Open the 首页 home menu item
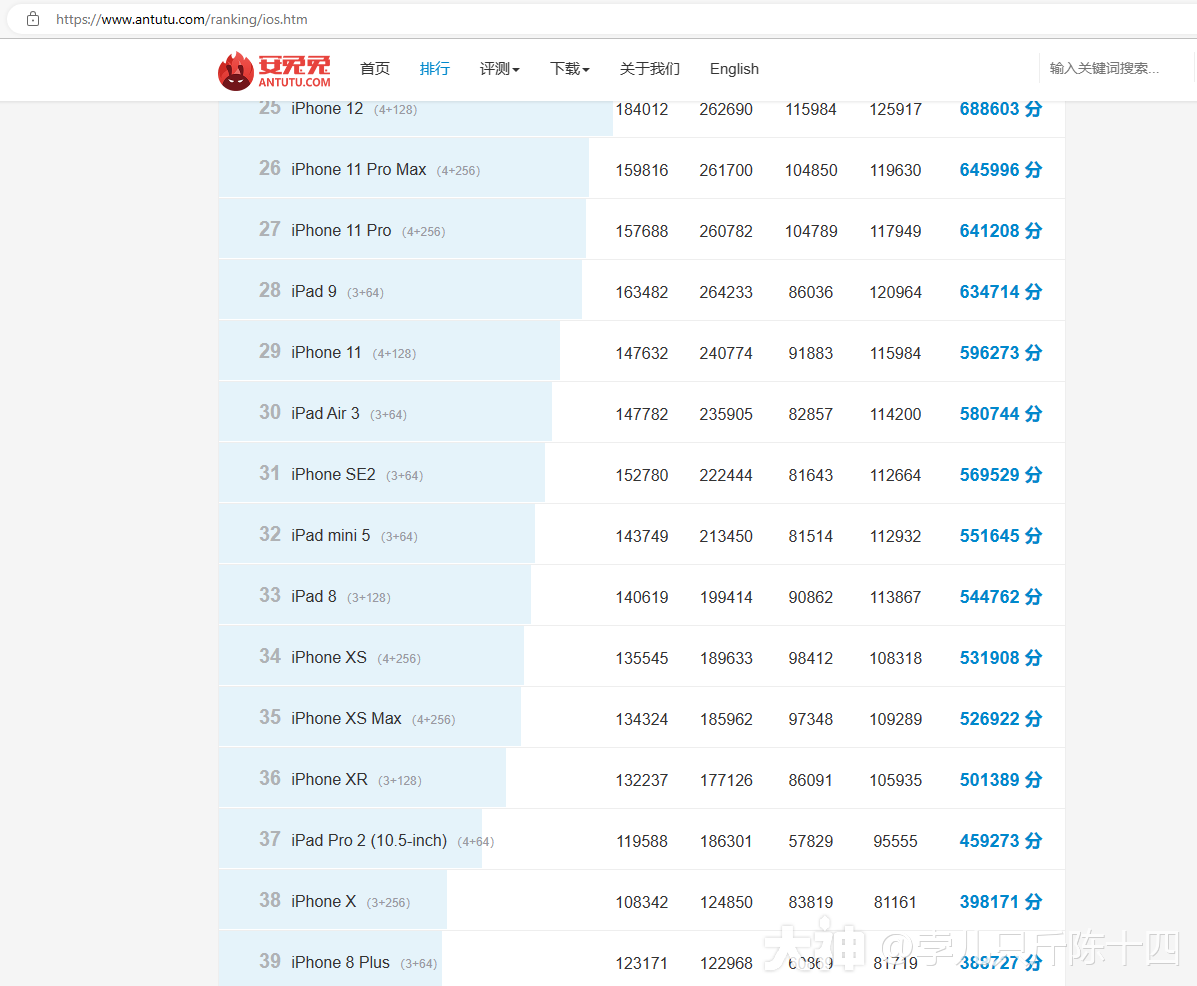The image size is (1197, 986). coord(375,69)
